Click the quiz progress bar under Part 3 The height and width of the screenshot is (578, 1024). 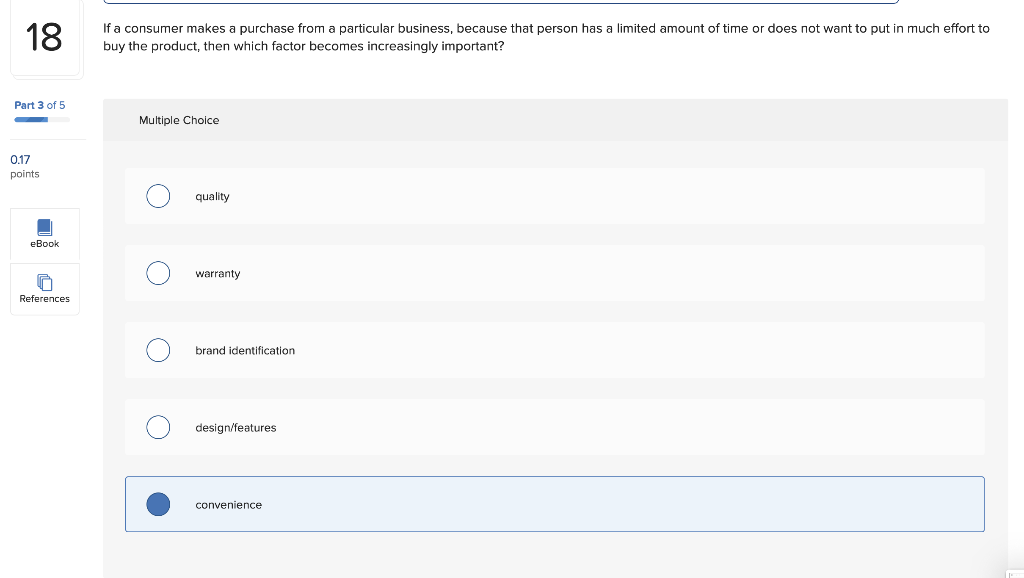pos(39,118)
